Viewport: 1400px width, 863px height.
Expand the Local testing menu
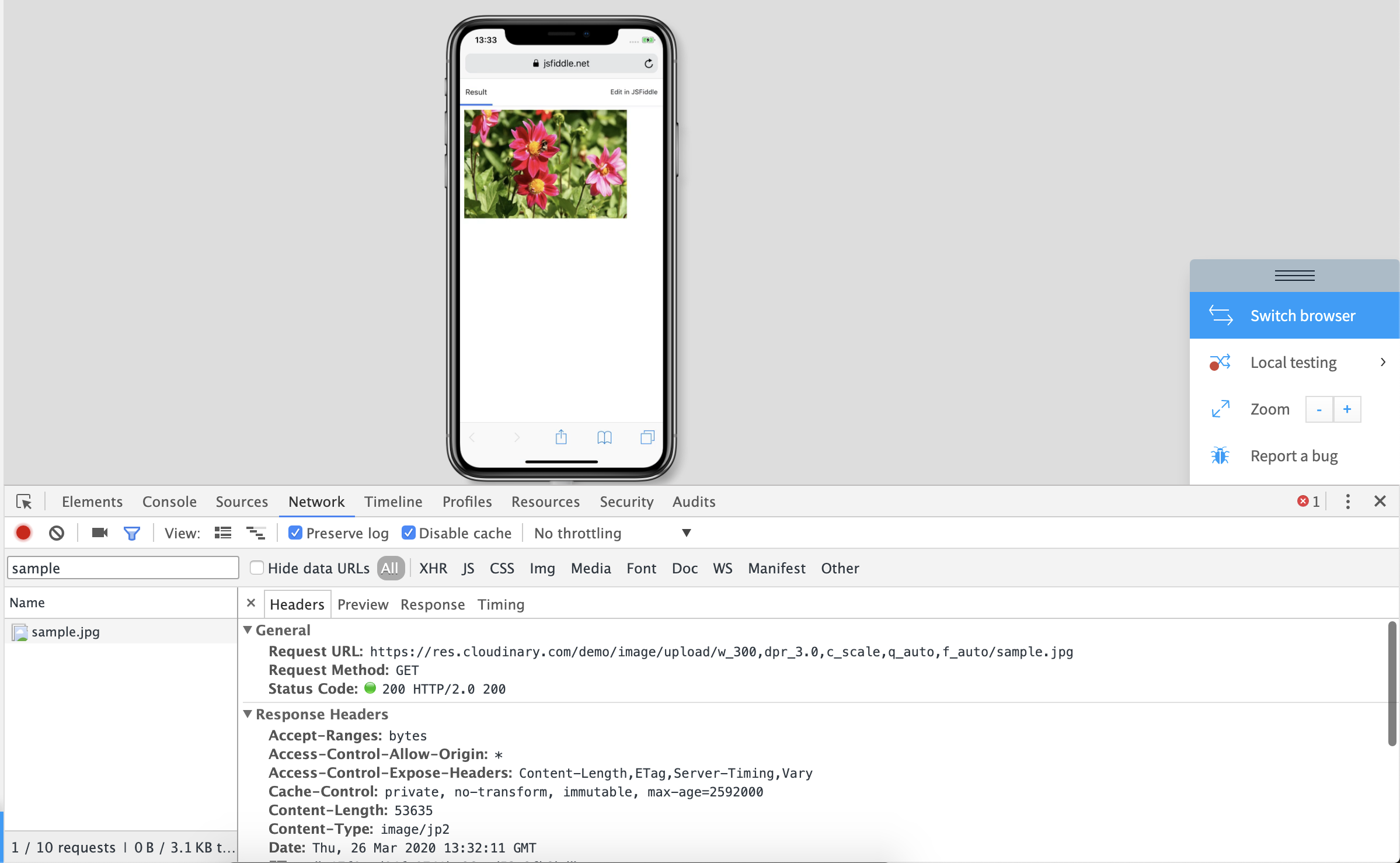click(1294, 362)
